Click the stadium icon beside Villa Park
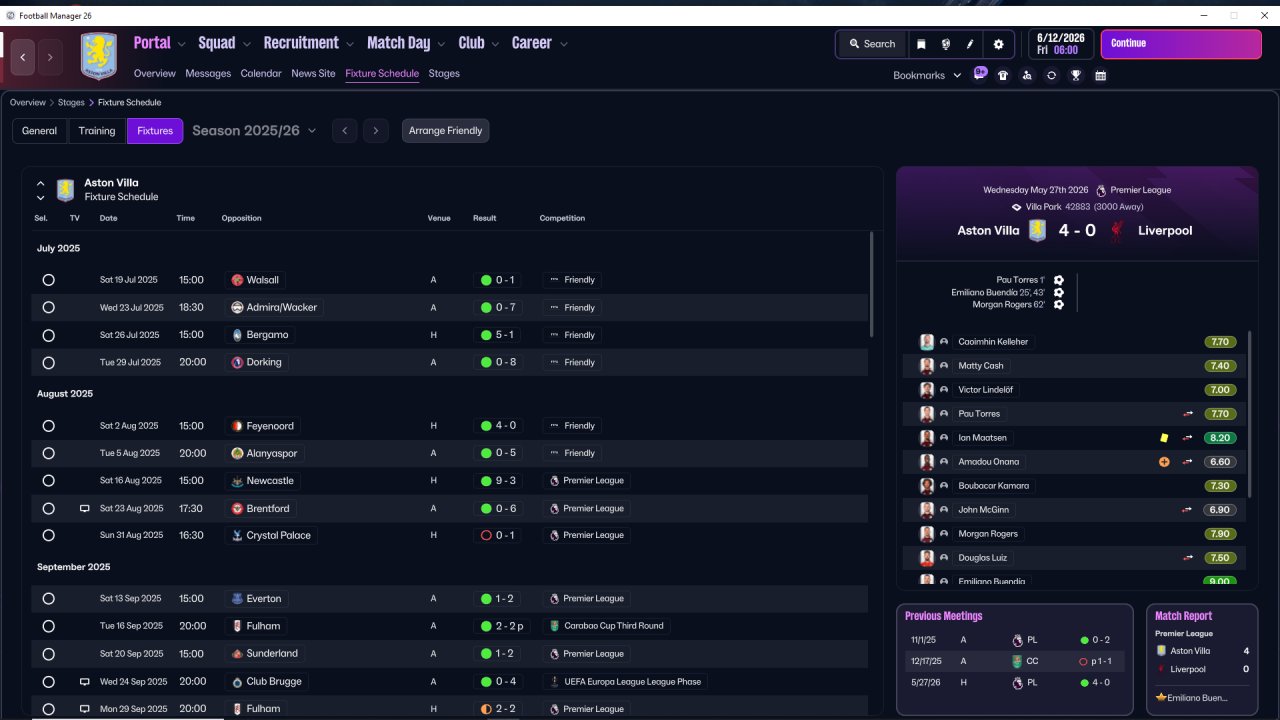The width and height of the screenshot is (1280, 720). pyautogui.click(x=1017, y=207)
